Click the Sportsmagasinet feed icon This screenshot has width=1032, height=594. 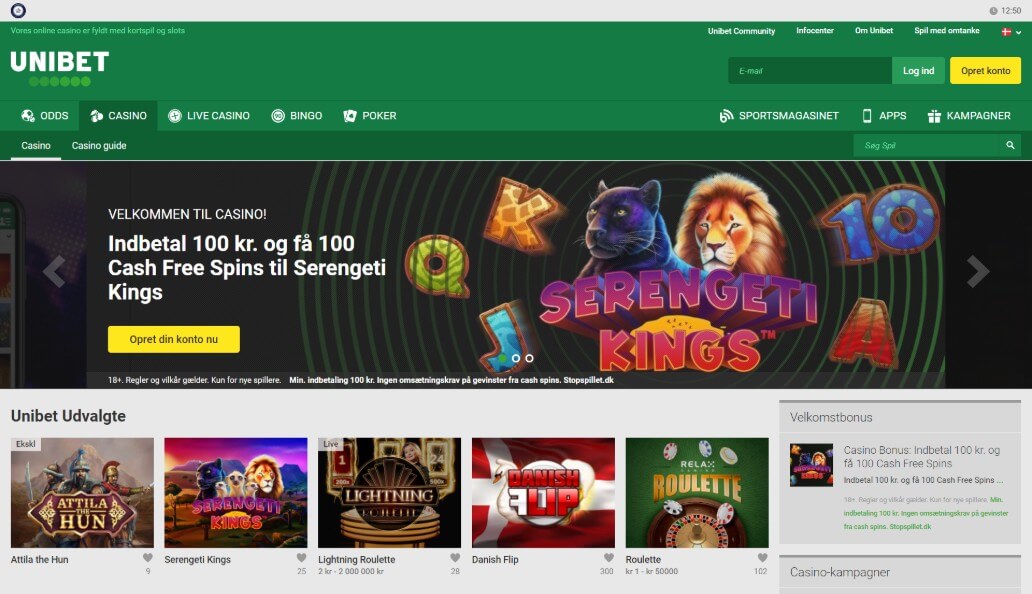[x=726, y=116]
